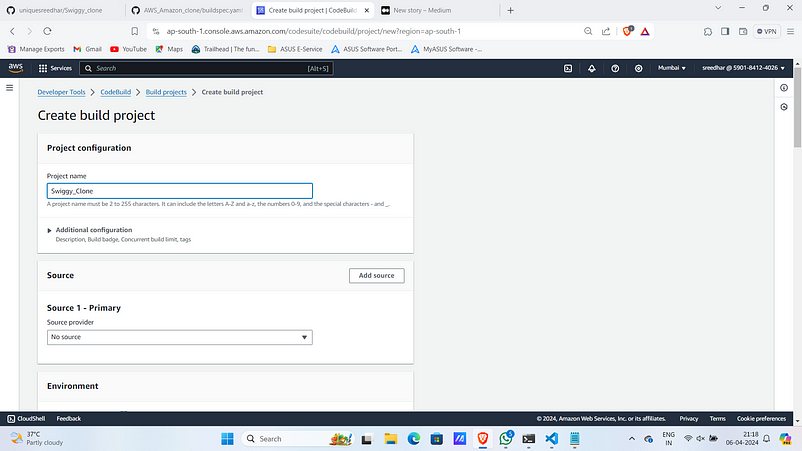Viewport: 802px width, 451px height.
Task: Open the AWS console home logo
Action: [15, 68]
